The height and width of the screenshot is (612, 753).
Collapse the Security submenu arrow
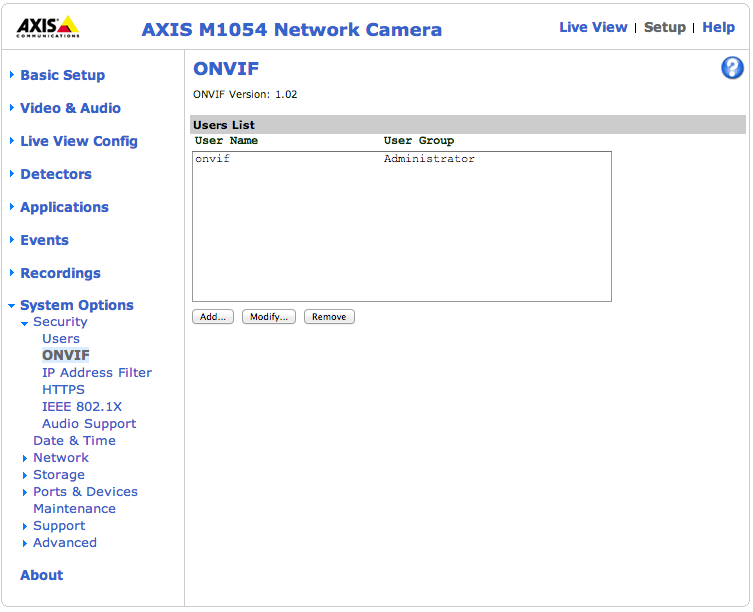[x=24, y=323]
